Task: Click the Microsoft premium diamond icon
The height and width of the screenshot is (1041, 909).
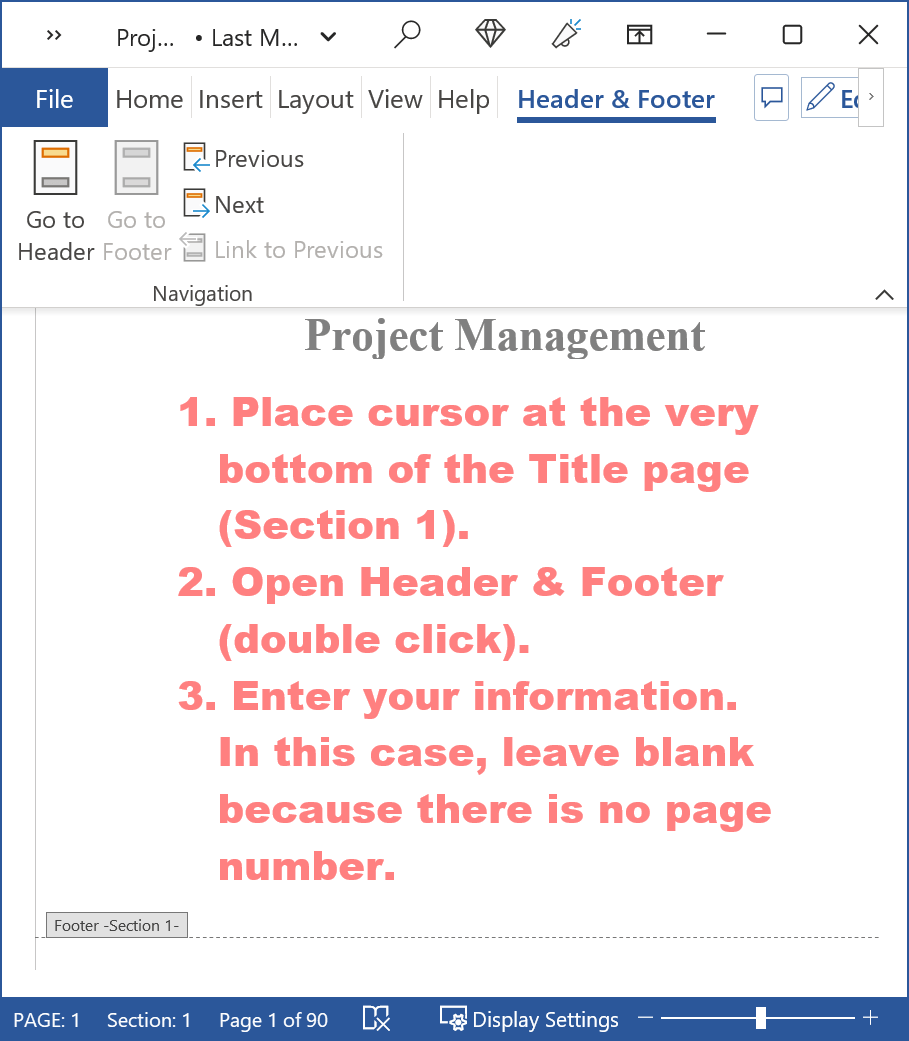Action: click(491, 34)
